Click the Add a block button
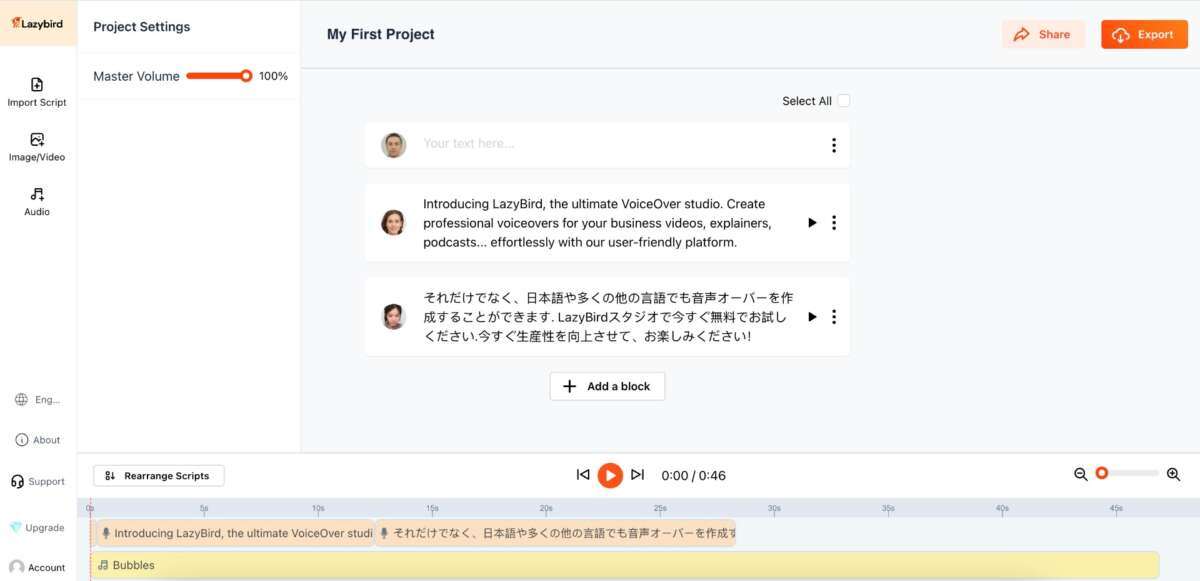The width and height of the screenshot is (1200, 581). click(607, 387)
